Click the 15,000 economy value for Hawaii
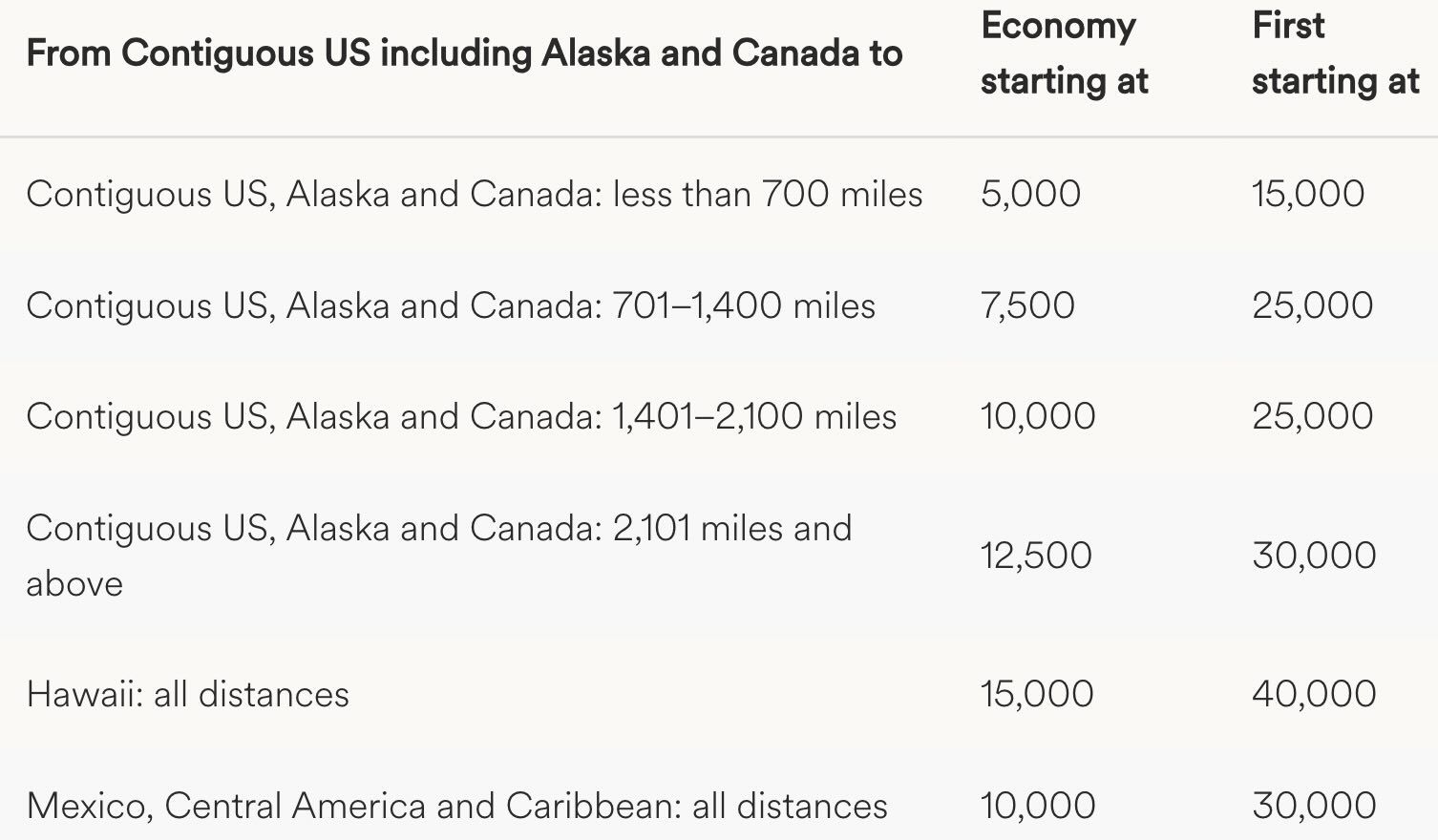This screenshot has height=840, width=1438. tap(1037, 694)
